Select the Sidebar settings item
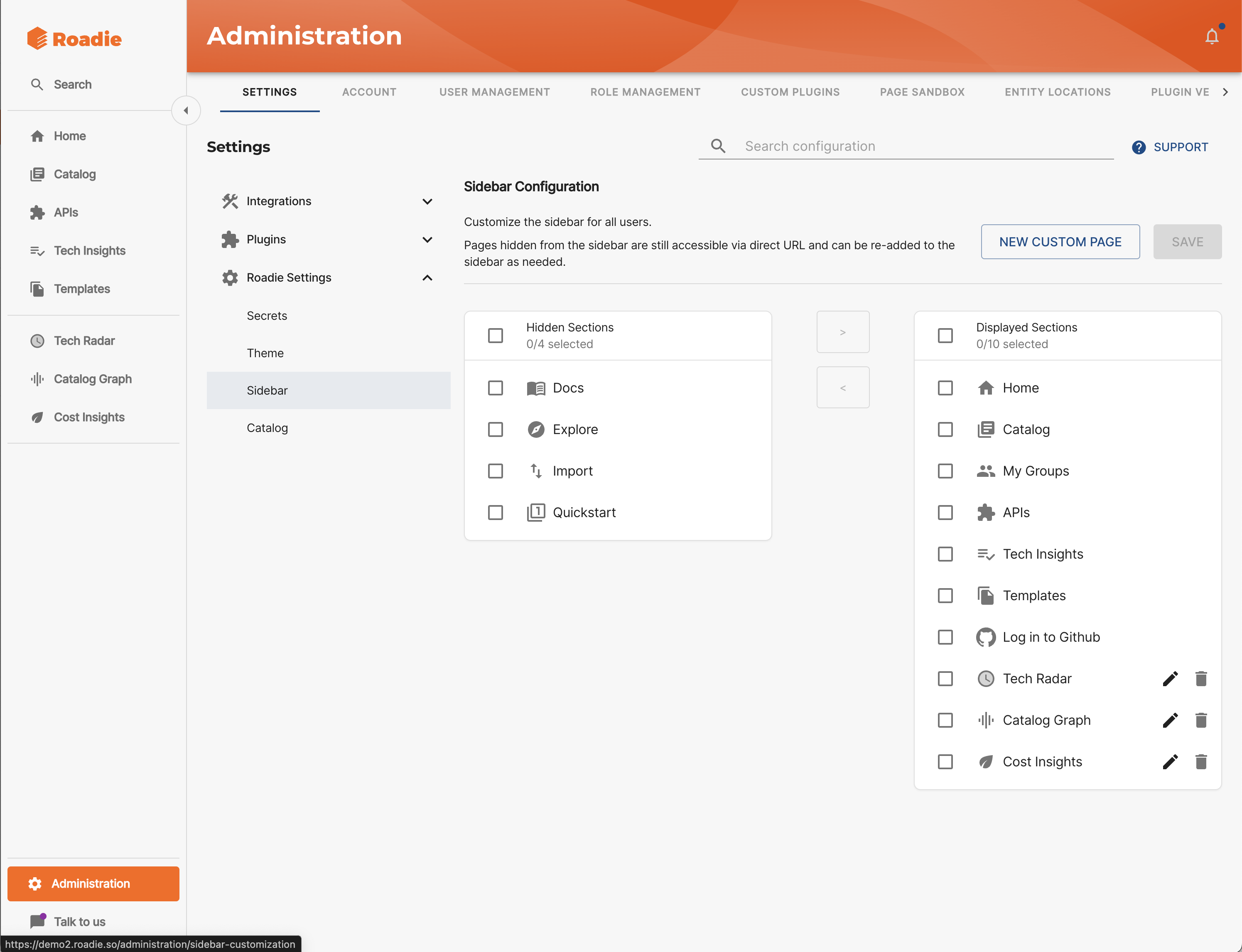This screenshot has width=1242, height=952. click(329, 390)
